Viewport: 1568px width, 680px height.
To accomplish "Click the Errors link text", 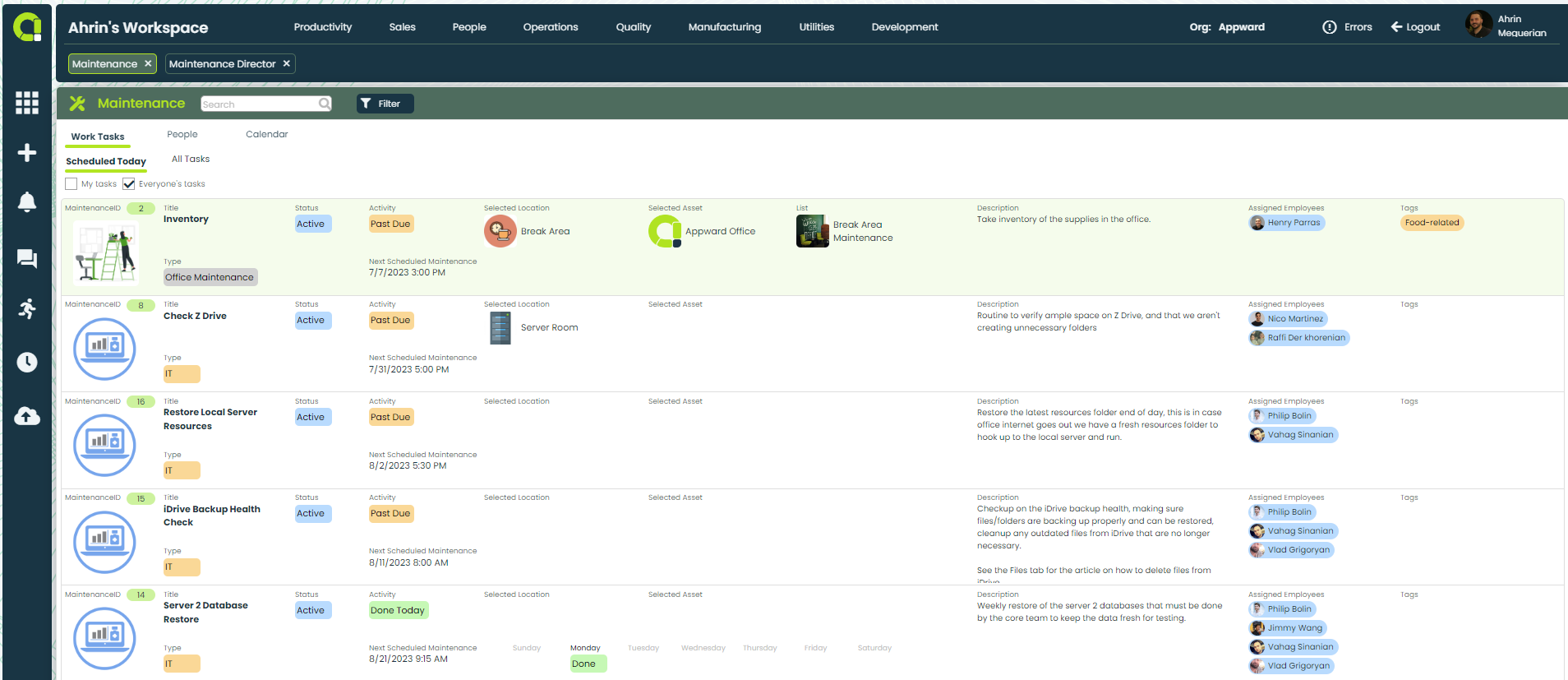I will [x=1358, y=27].
